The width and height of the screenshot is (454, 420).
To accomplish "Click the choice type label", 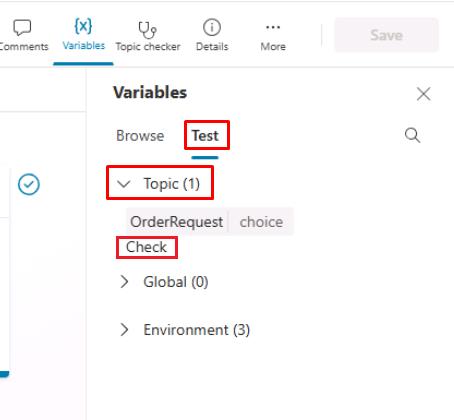I will pos(261,222).
